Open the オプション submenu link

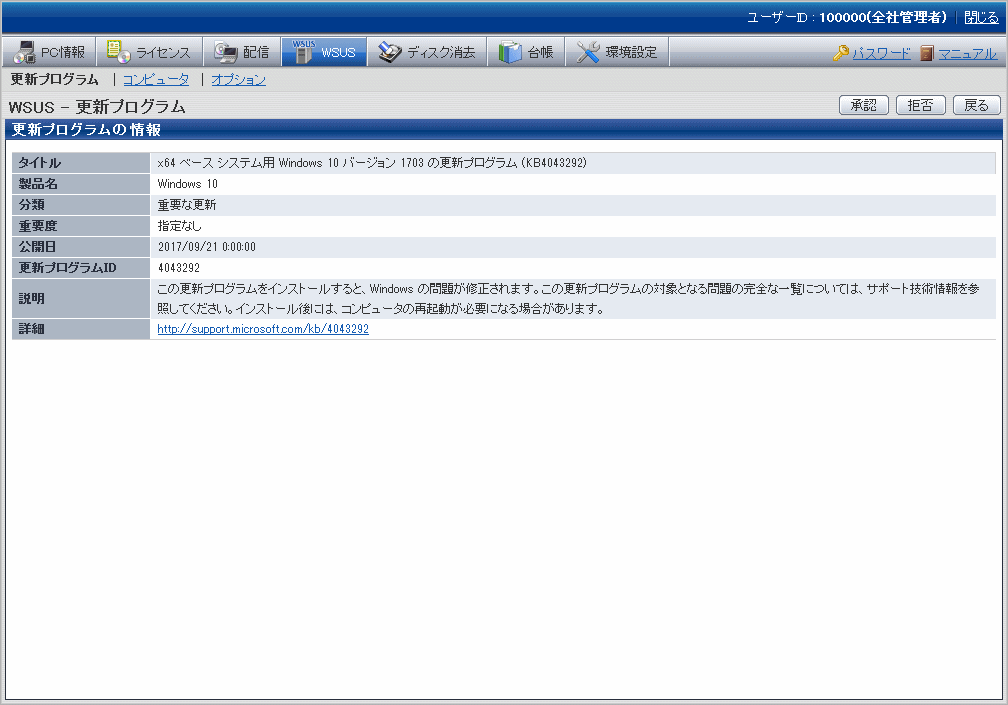tap(238, 79)
